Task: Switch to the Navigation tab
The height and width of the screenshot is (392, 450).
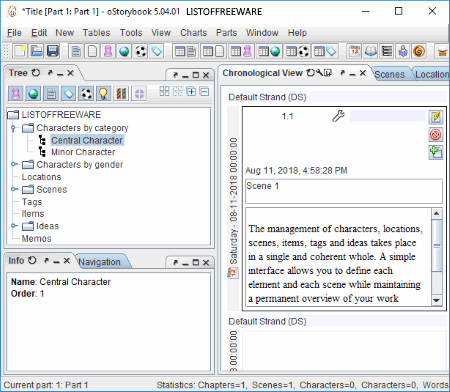Action: coord(99,262)
